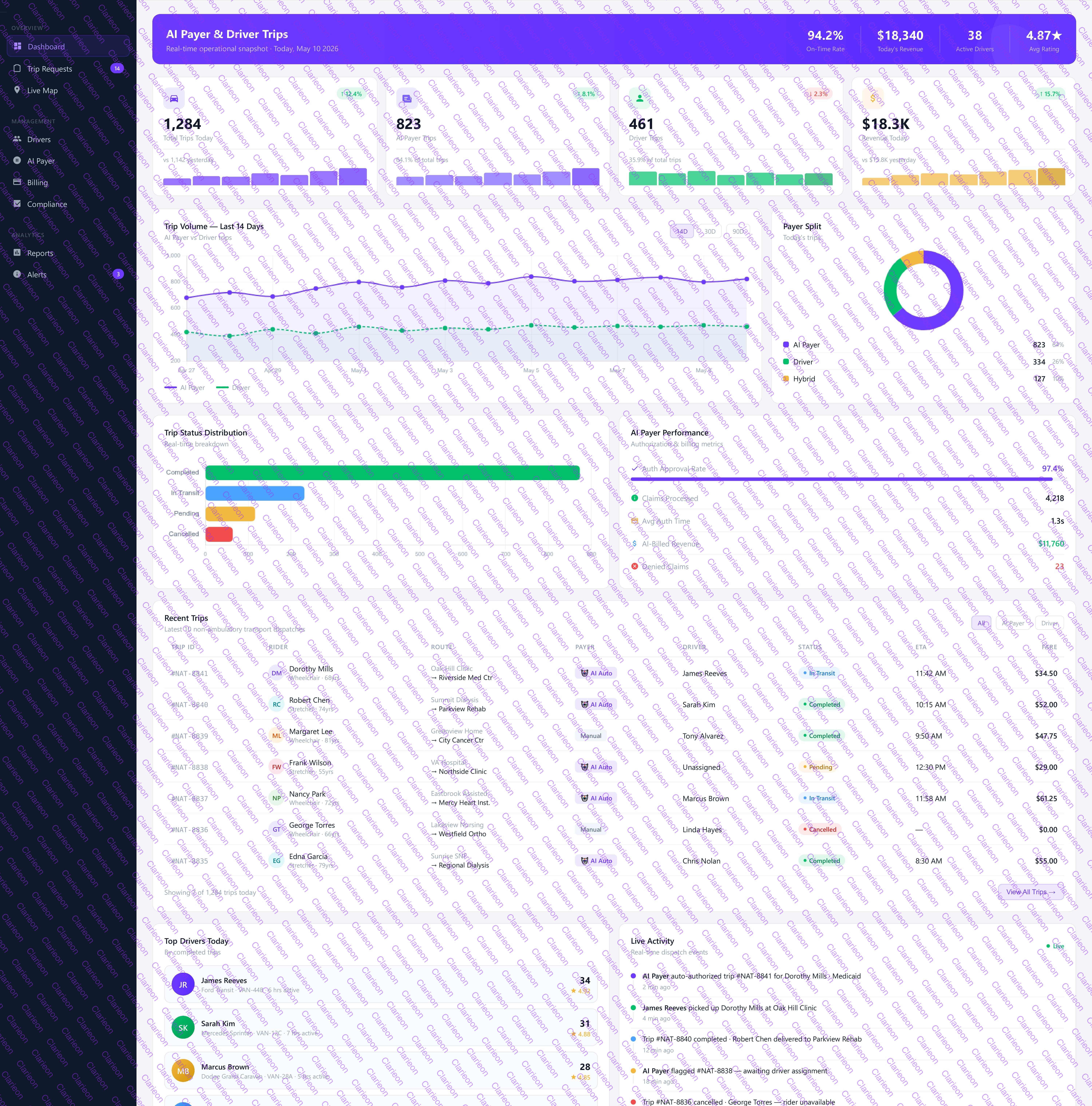Click the green icon beside Claims Processed
The height and width of the screenshot is (1106, 1092).
[634, 498]
